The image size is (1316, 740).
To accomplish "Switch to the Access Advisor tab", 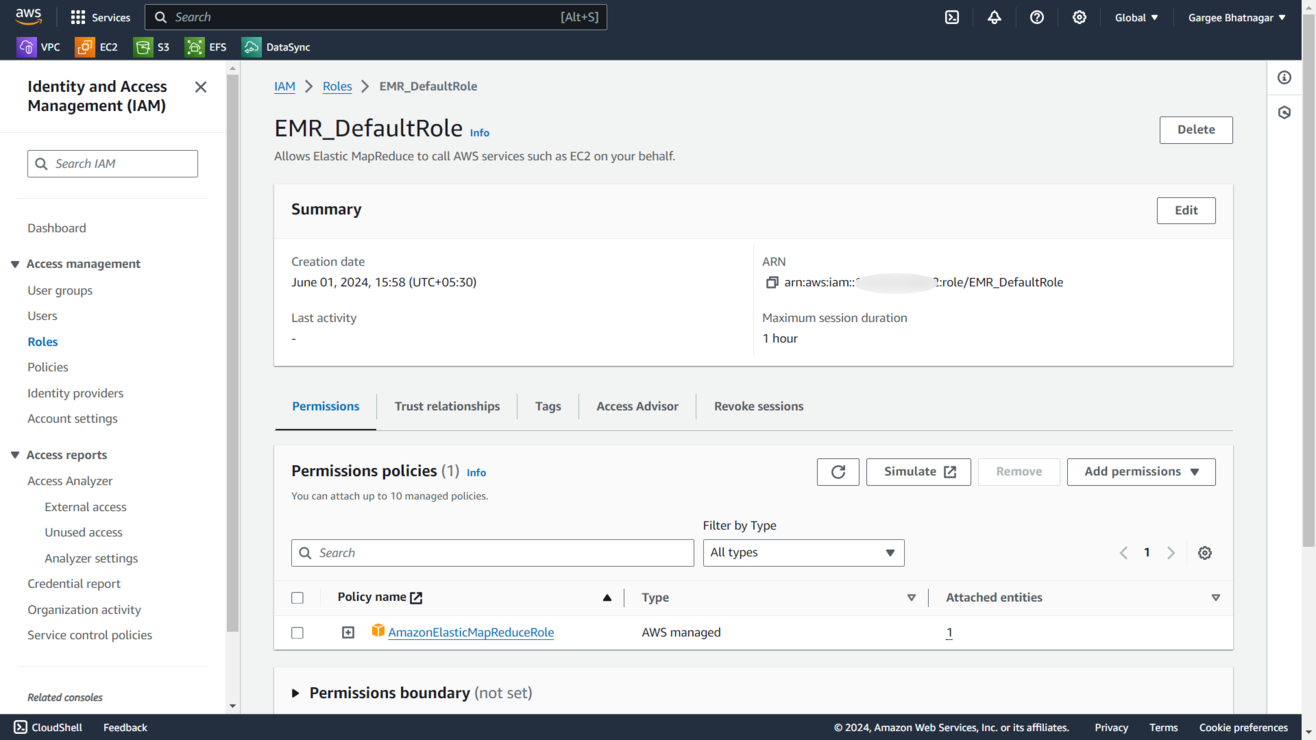I will click(x=637, y=406).
